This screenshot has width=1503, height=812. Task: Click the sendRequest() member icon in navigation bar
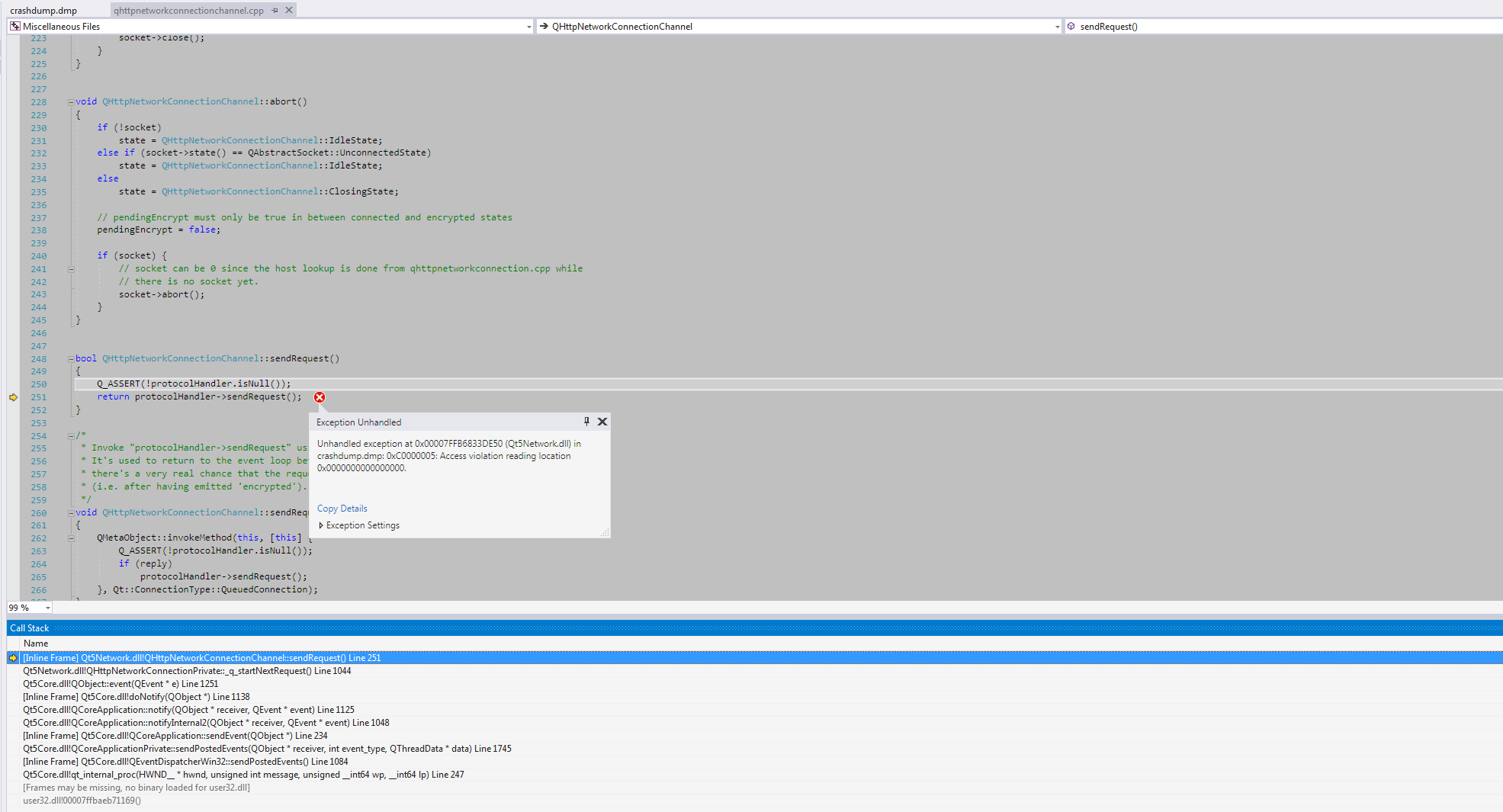click(1071, 27)
